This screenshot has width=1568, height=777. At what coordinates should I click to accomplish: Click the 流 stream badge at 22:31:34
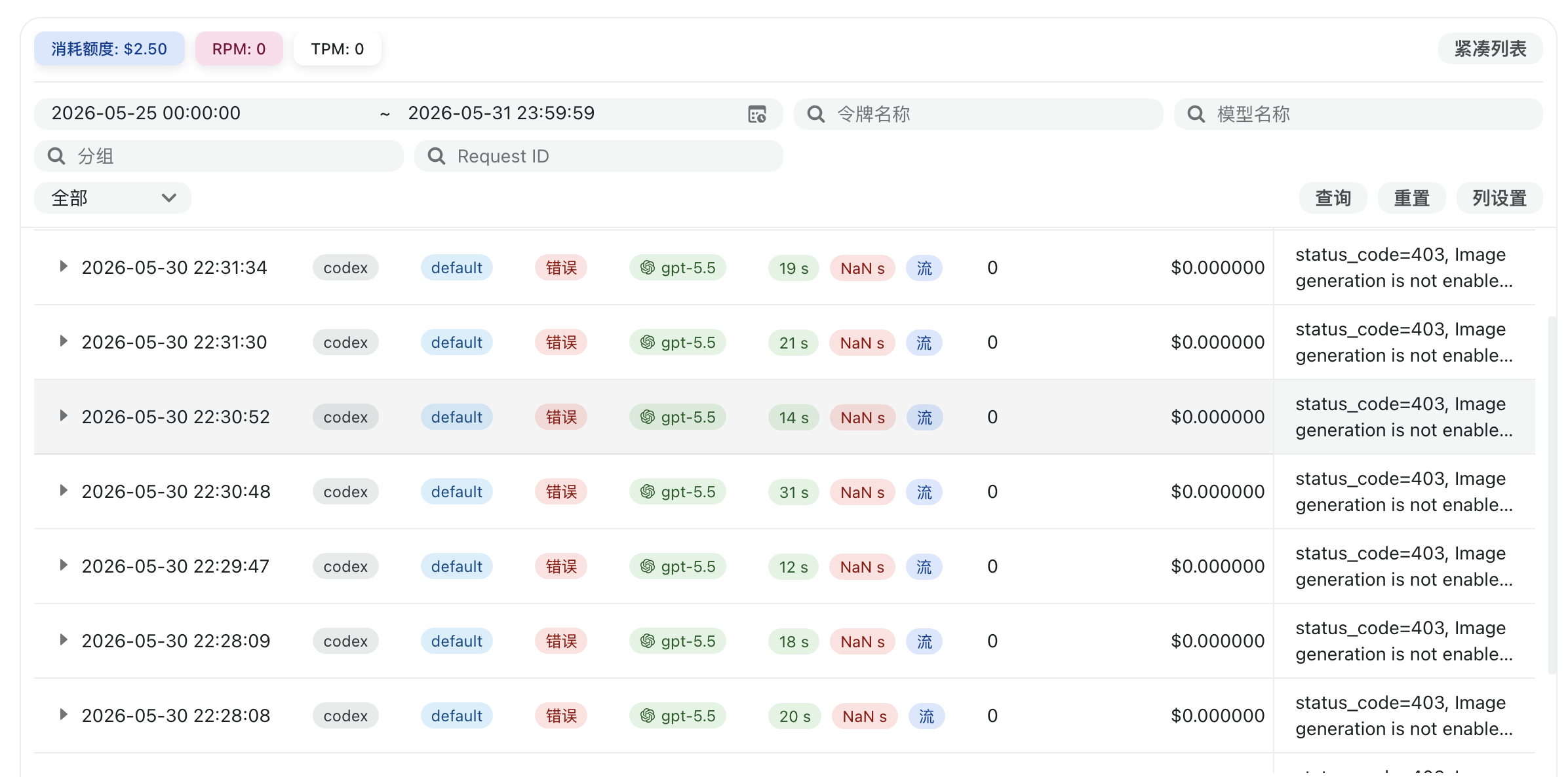pyautogui.click(x=924, y=268)
